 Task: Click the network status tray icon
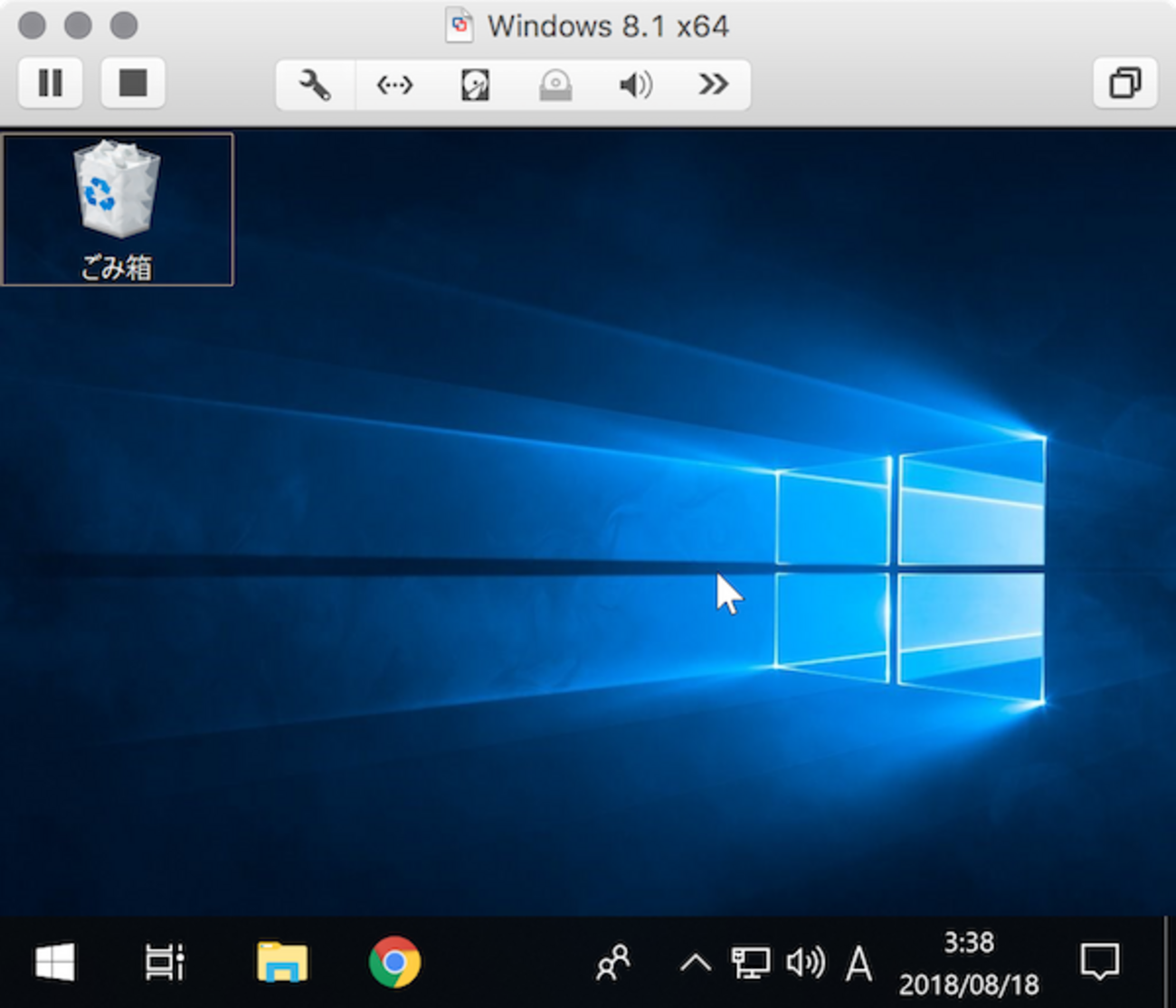point(750,963)
